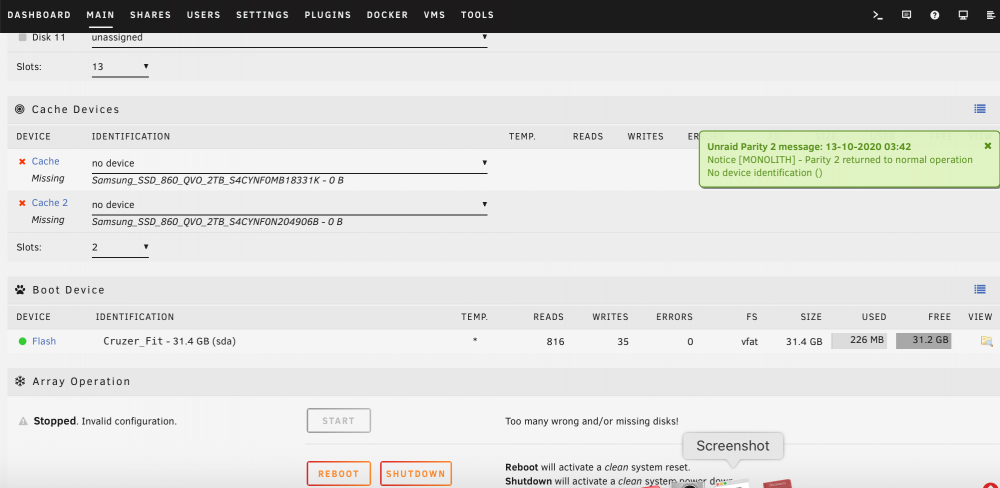Open the Settings menu
The image size is (1000, 488).
coord(262,15)
